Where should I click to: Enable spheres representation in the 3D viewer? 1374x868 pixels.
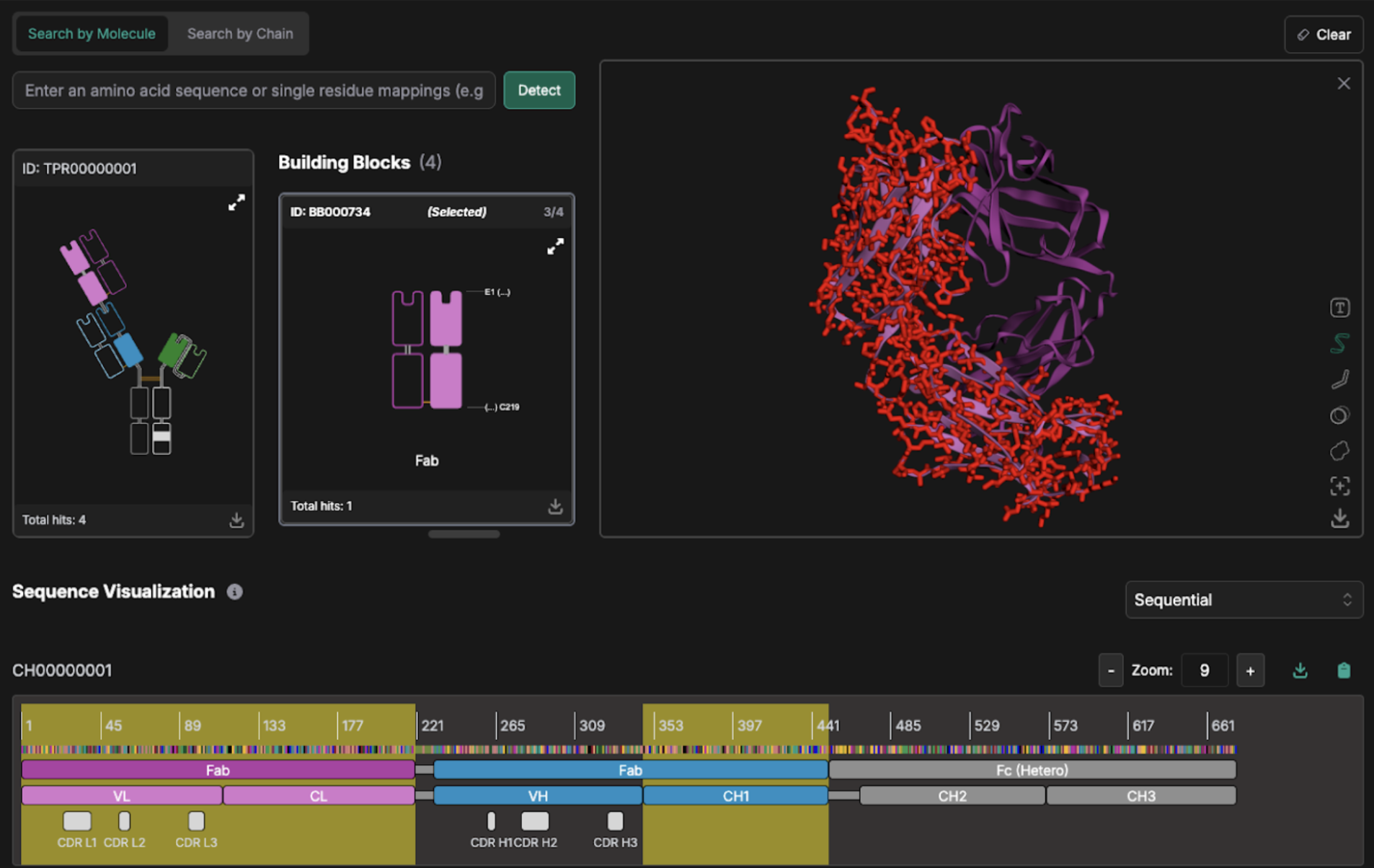(x=1339, y=415)
